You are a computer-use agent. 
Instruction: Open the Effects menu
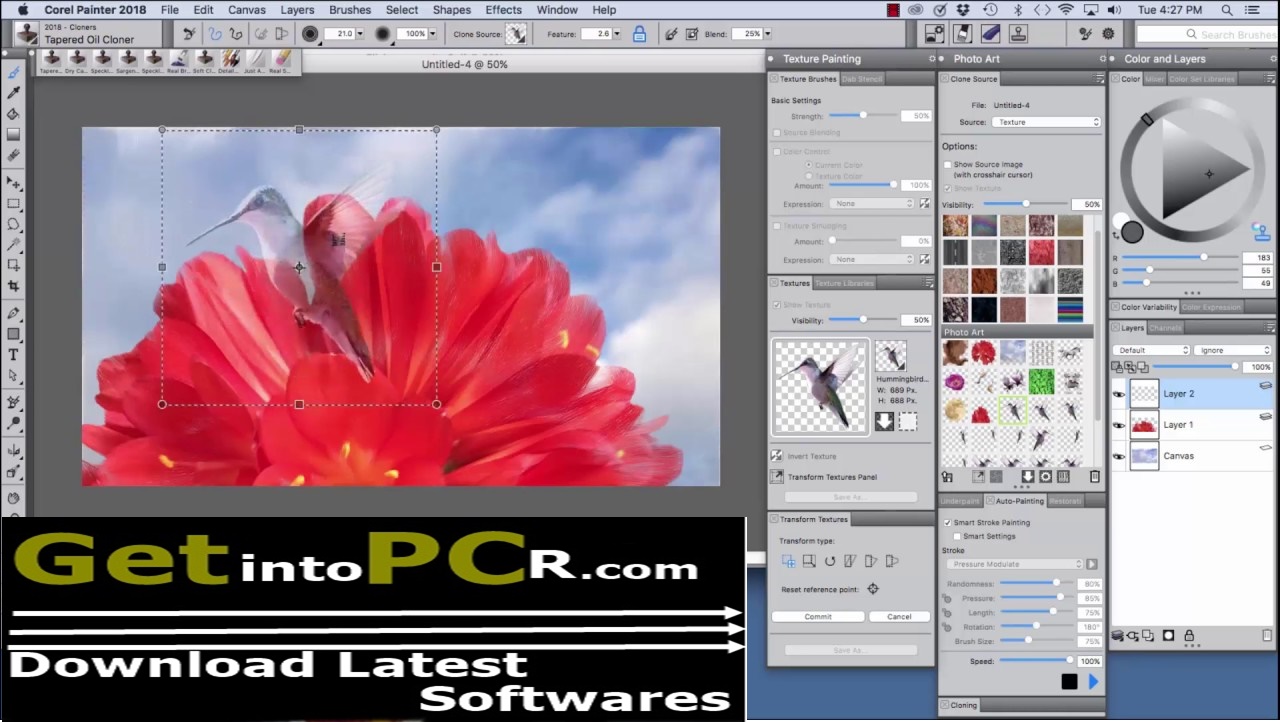coord(503,10)
